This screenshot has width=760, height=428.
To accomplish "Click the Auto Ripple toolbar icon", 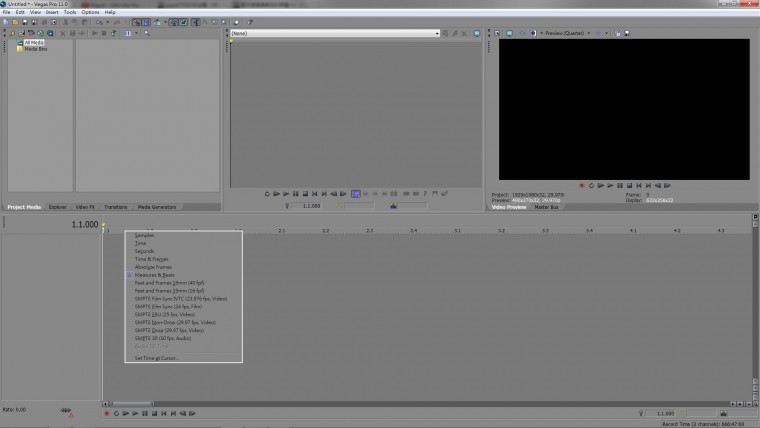I will [x=157, y=22].
